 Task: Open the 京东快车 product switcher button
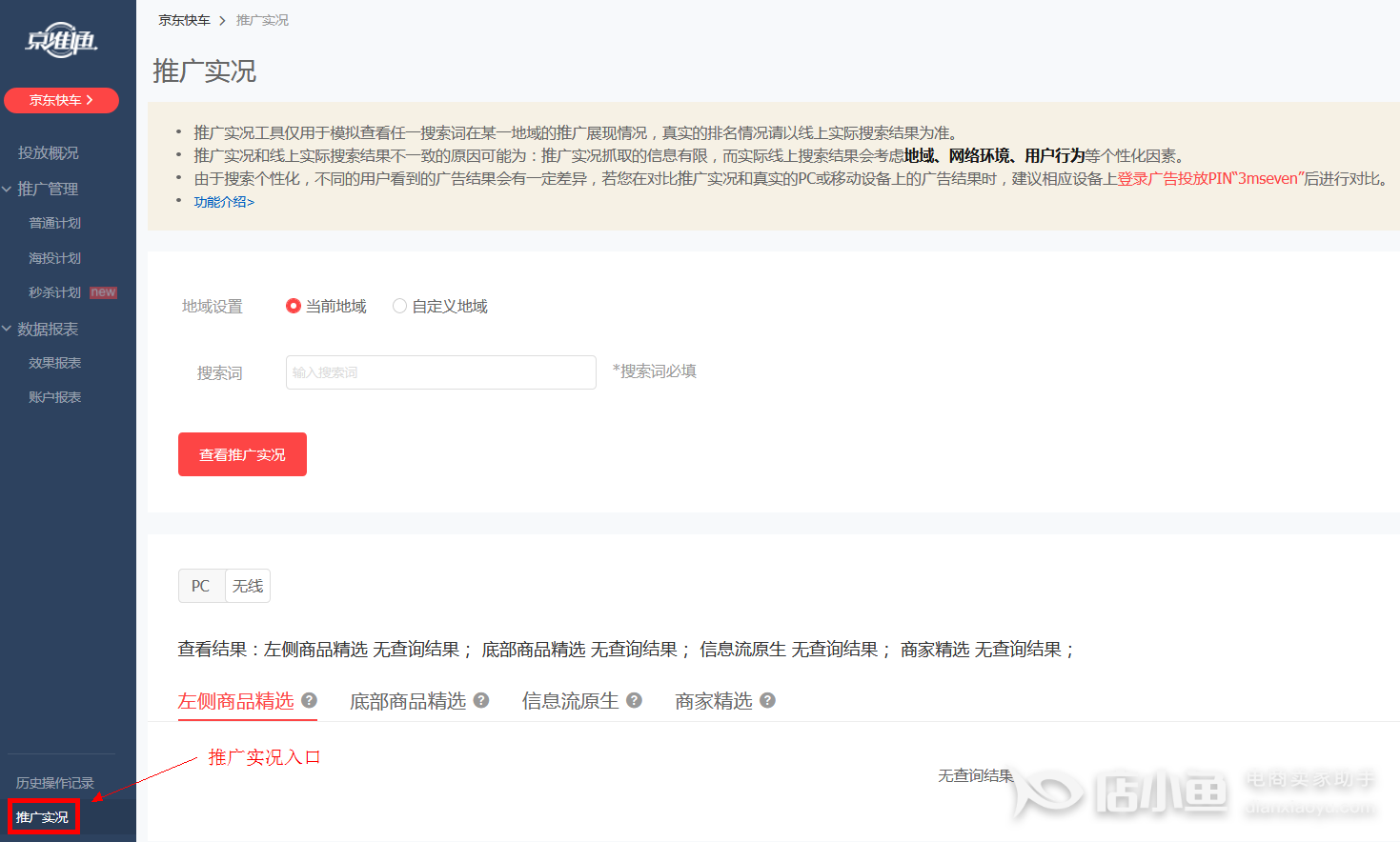click(61, 100)
